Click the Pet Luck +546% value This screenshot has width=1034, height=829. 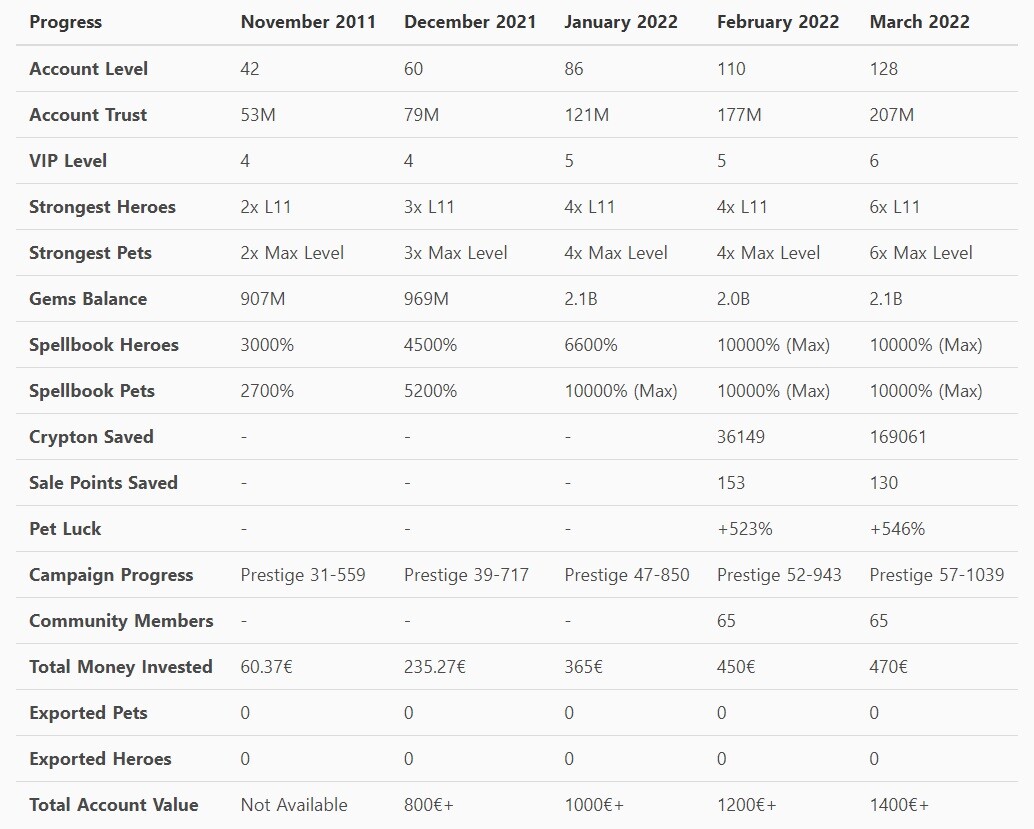tap(897, 529)
